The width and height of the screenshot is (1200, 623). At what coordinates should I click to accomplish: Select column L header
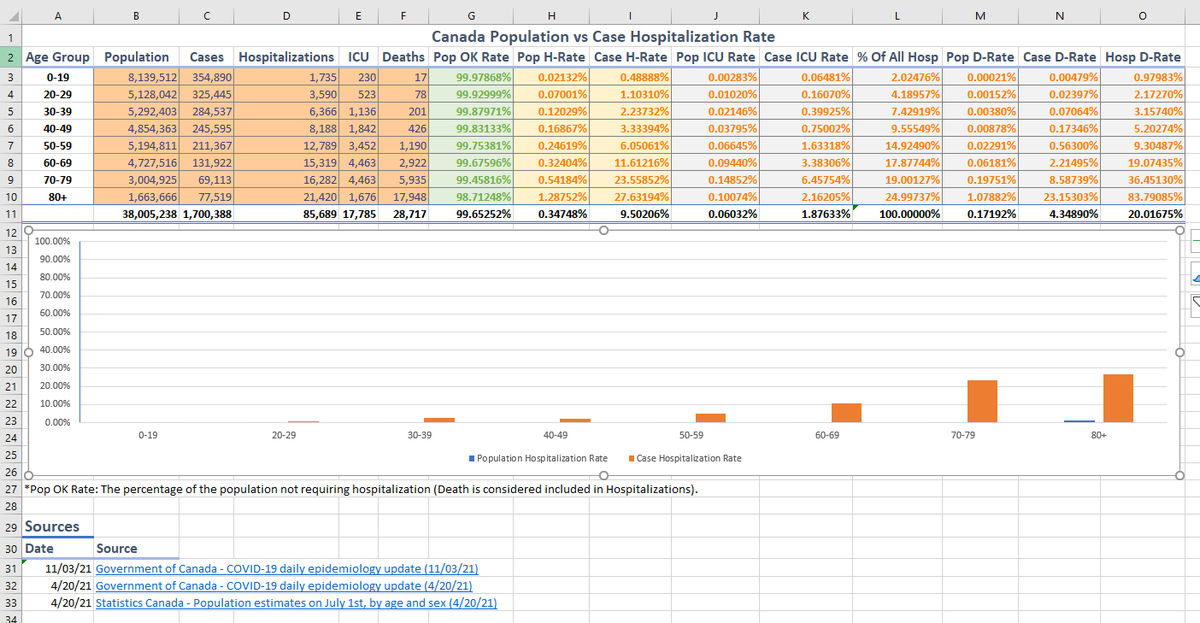point(896,14)
